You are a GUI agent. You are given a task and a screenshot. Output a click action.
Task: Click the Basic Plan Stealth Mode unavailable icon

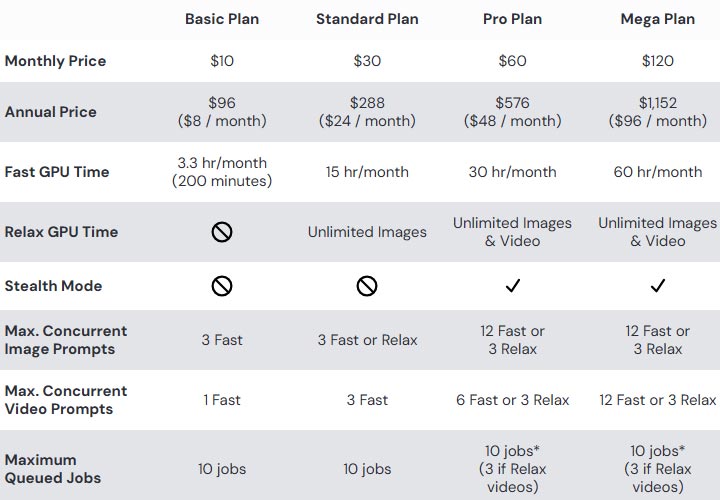(x=222, y=286)
